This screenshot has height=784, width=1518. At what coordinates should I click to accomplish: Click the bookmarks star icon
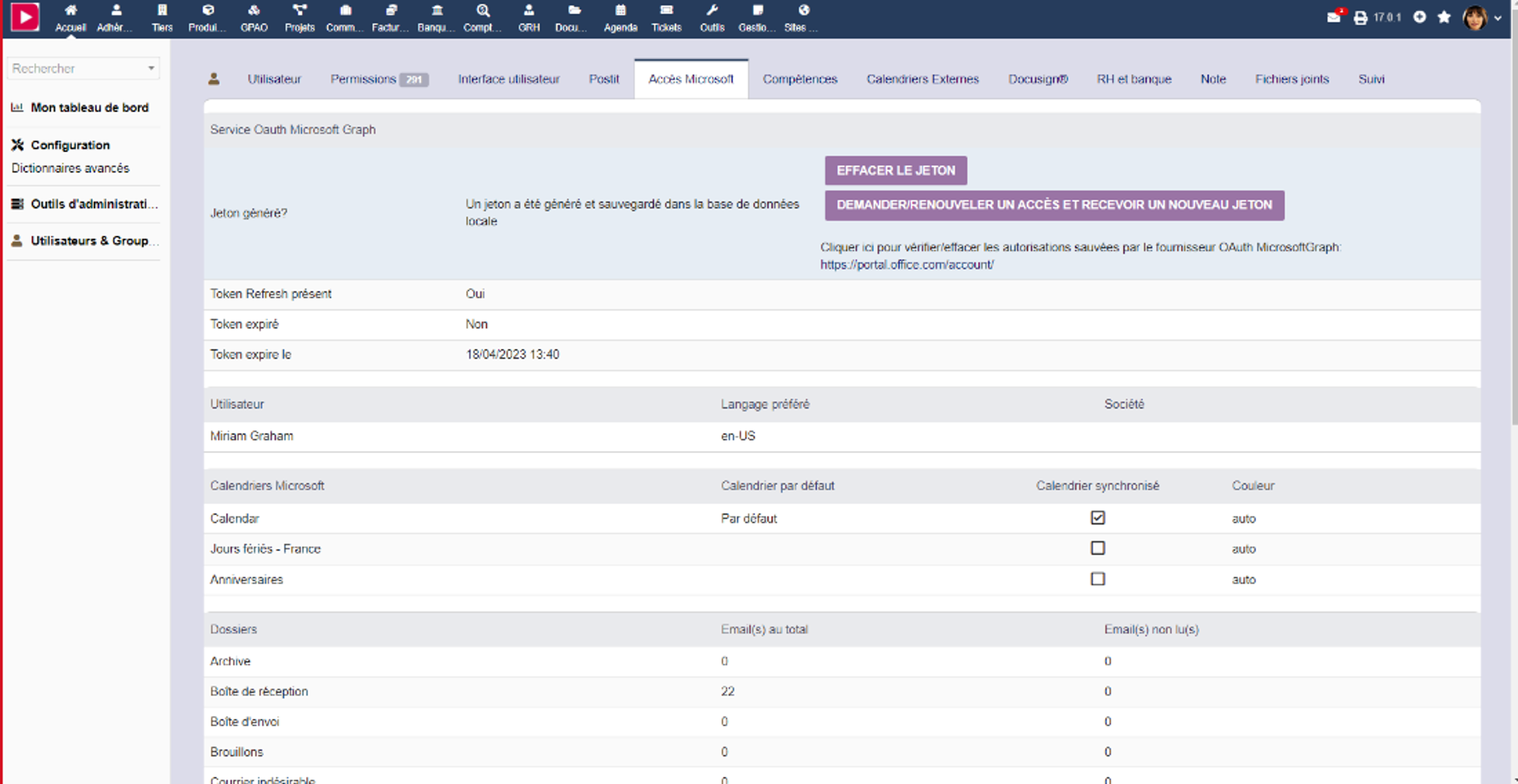pos(1444,17)
